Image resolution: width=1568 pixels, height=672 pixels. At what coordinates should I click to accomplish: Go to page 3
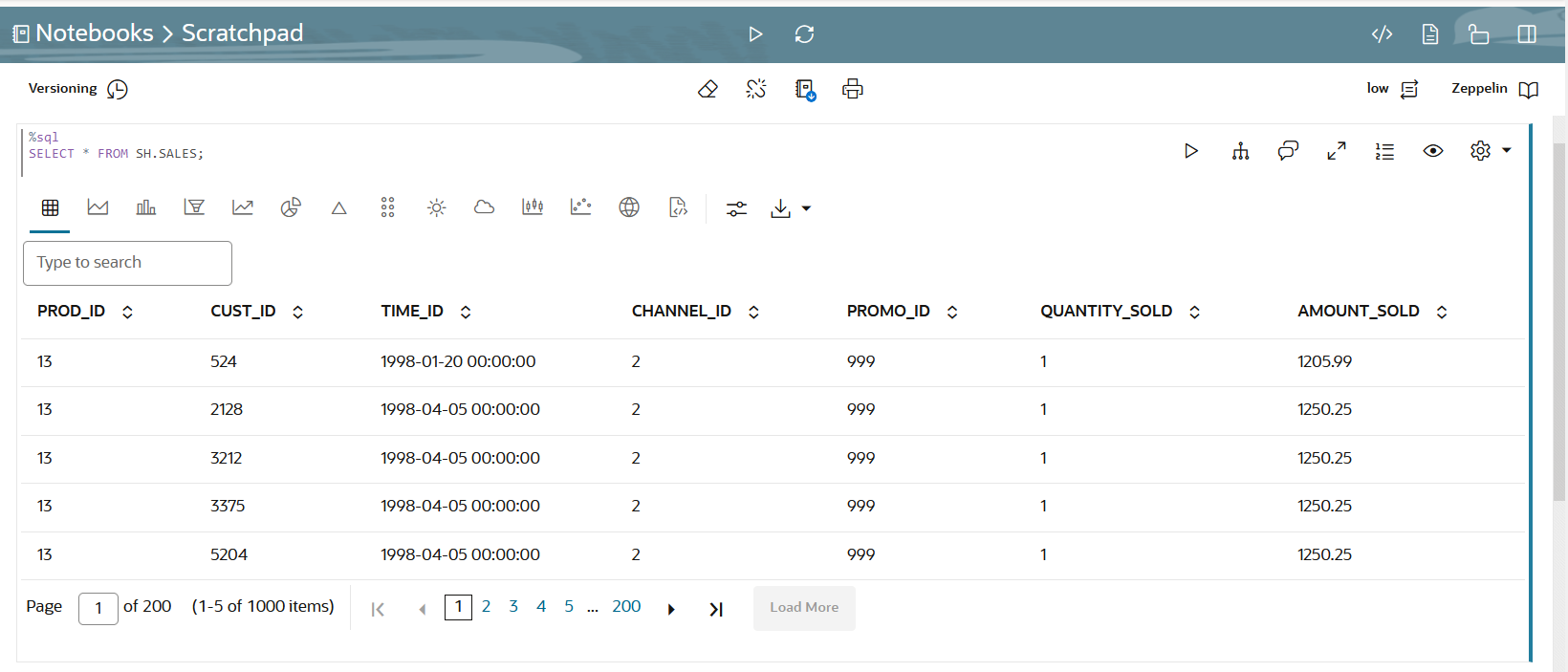513,607
